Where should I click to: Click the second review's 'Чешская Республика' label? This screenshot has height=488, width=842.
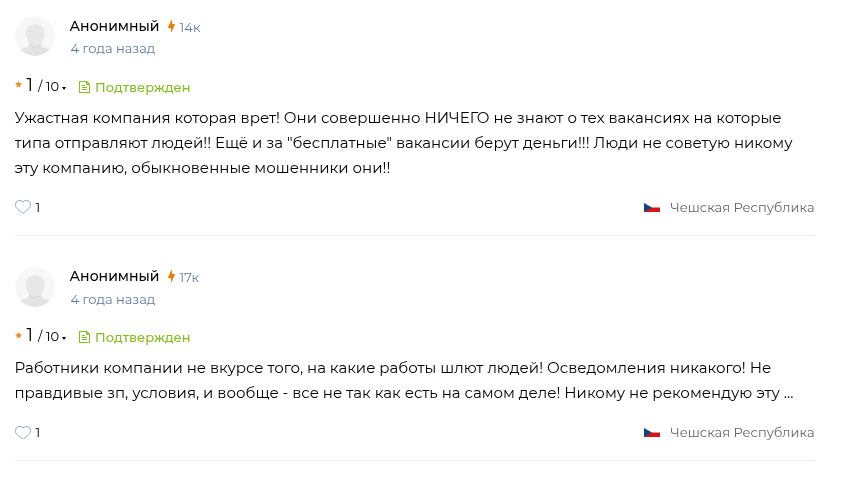[x=741, y=433]
